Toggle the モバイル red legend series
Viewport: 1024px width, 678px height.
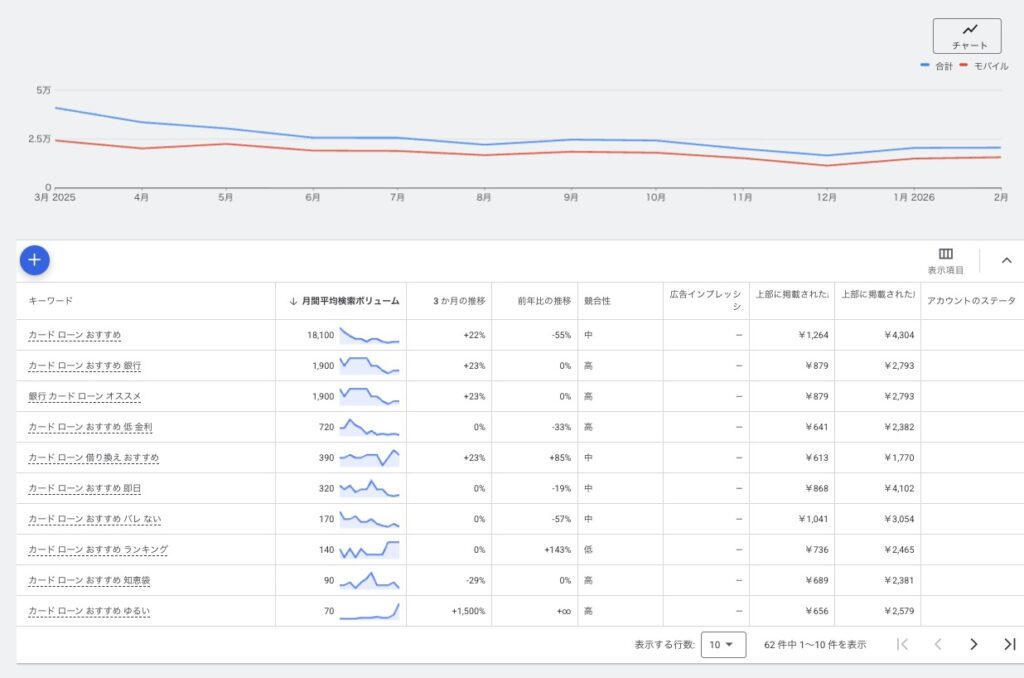coord(983,66)
